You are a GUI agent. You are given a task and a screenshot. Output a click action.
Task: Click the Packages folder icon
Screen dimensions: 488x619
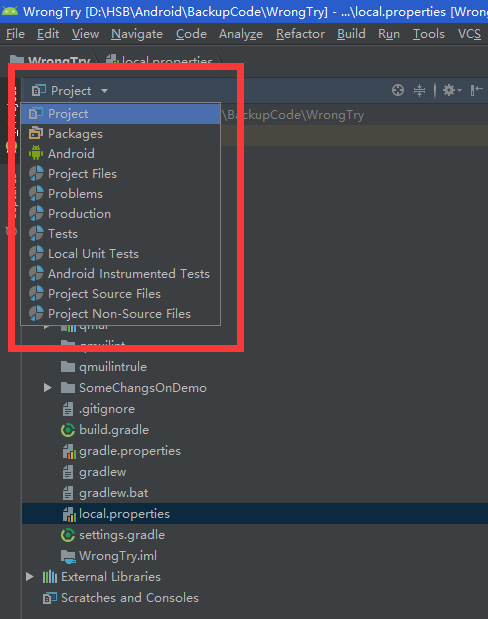pos(36,133)
